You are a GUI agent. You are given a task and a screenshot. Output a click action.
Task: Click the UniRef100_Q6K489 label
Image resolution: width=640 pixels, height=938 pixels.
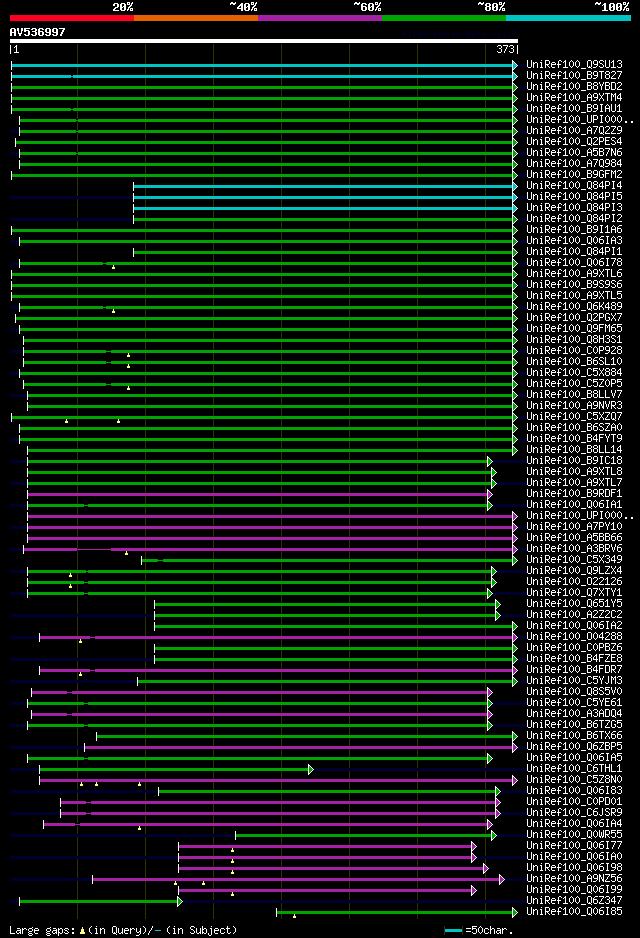[574, 307]
